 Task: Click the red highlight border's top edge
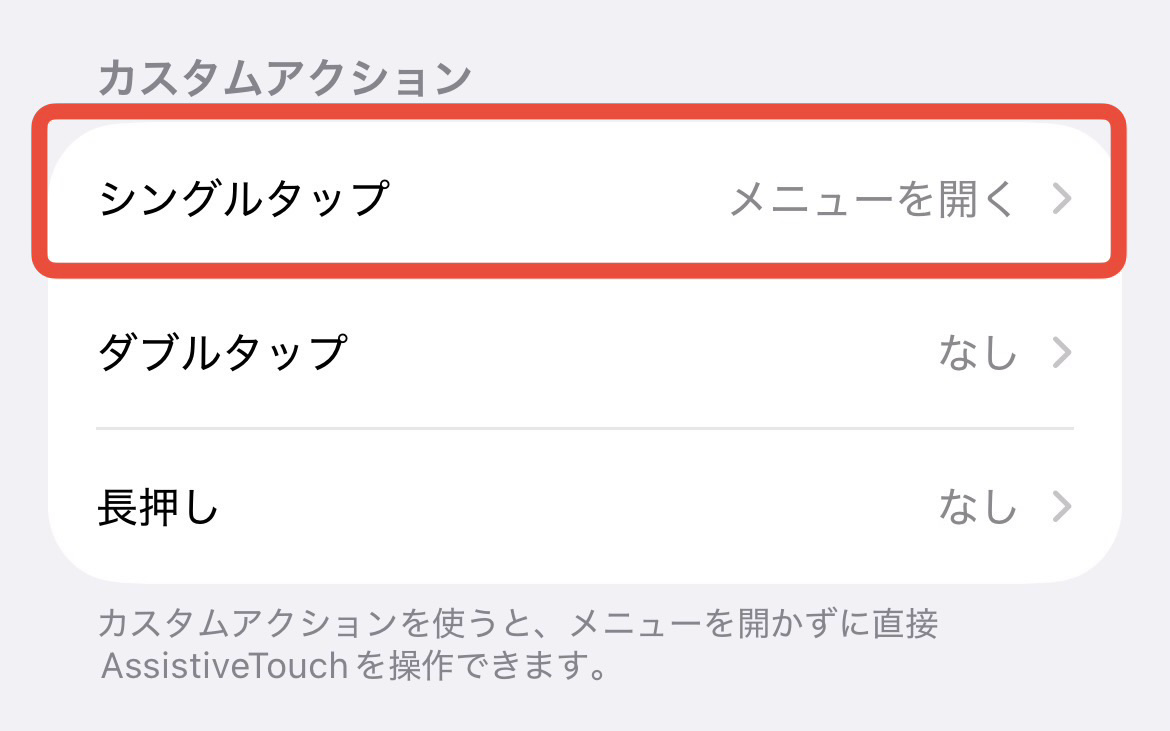(580, 112)
